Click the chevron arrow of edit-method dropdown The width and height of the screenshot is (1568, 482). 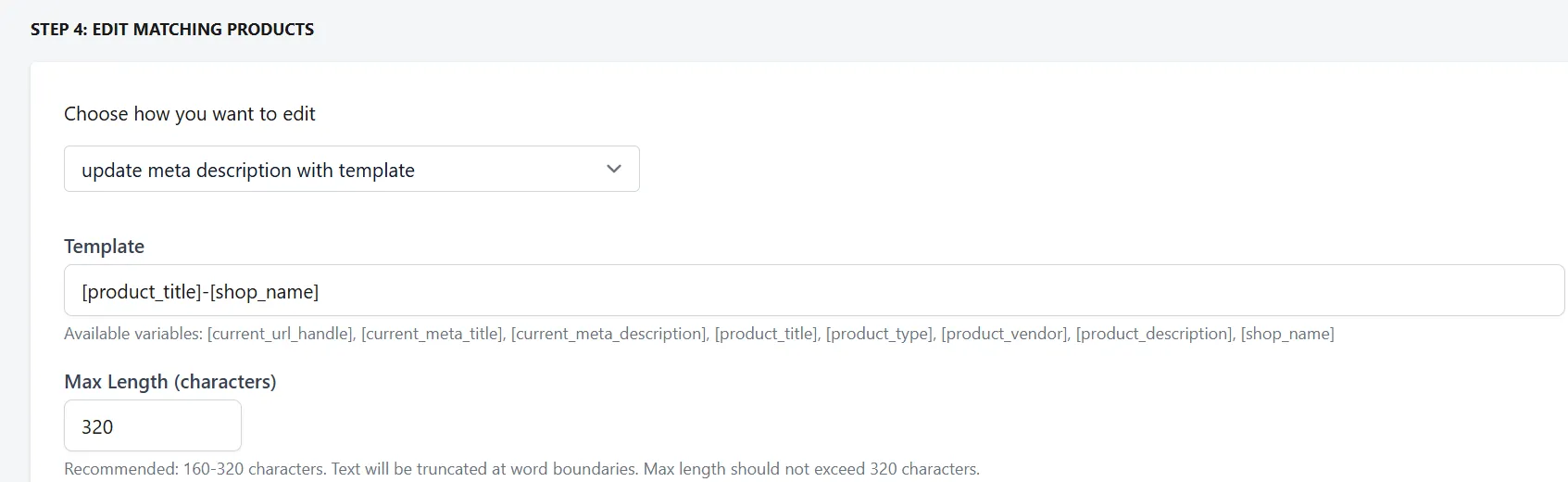click(613, 169)
